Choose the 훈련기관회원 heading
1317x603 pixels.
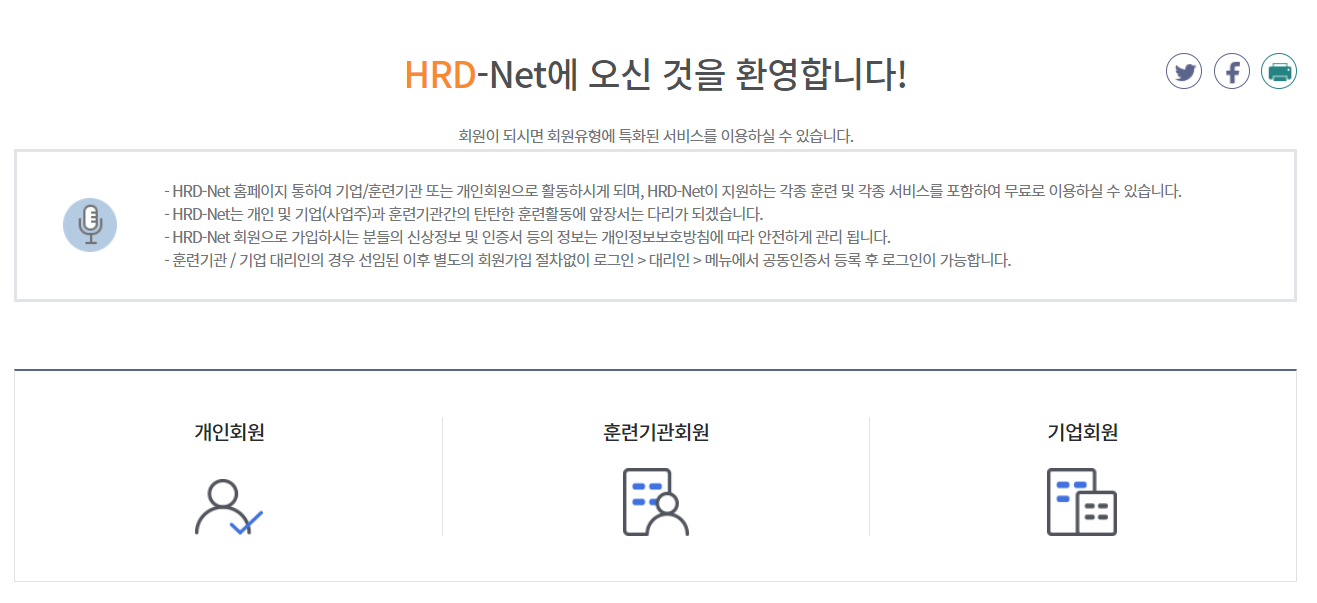(656, 433)
